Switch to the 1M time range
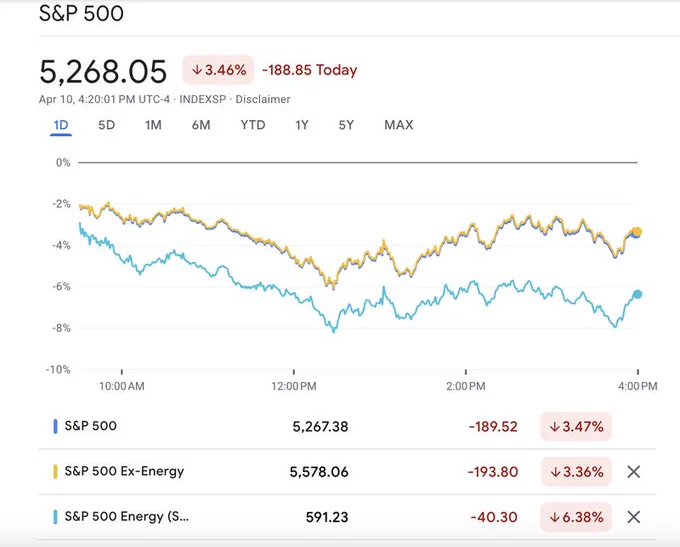 pyautogui.click(x=153, y=125)
